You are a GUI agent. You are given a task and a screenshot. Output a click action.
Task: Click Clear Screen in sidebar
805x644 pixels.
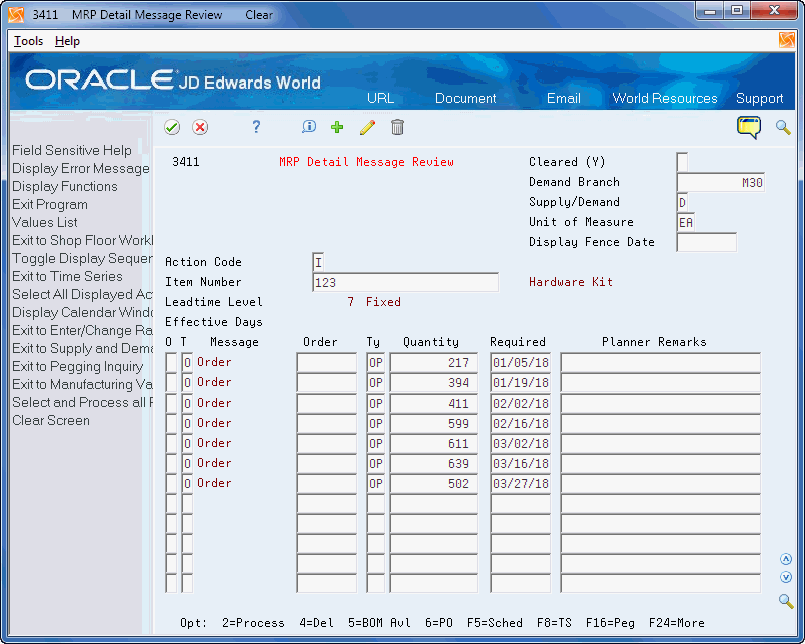point(51,420)
